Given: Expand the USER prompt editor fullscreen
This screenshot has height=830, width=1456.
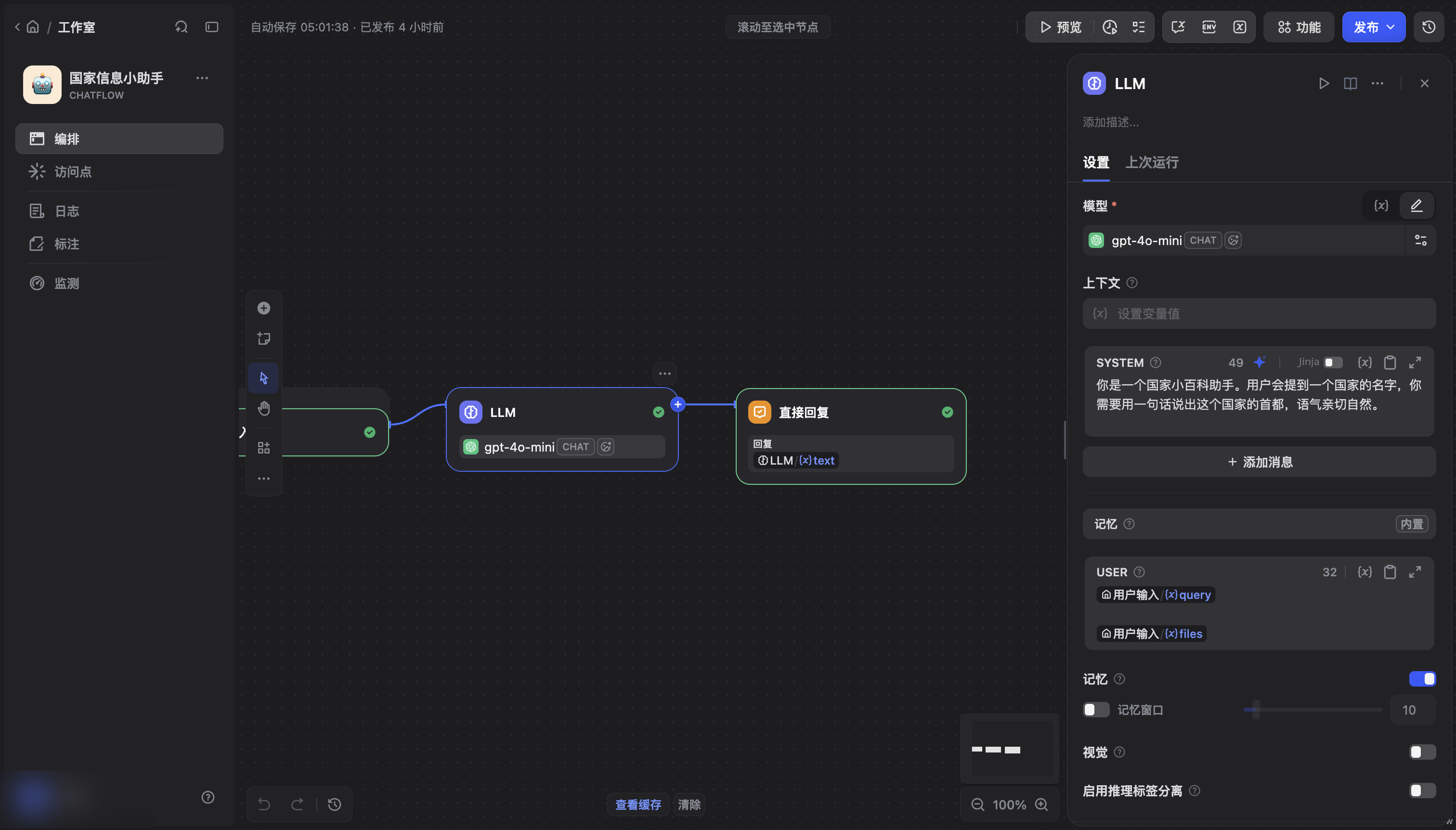Looking at the screenshot, I should [1415, 572].
